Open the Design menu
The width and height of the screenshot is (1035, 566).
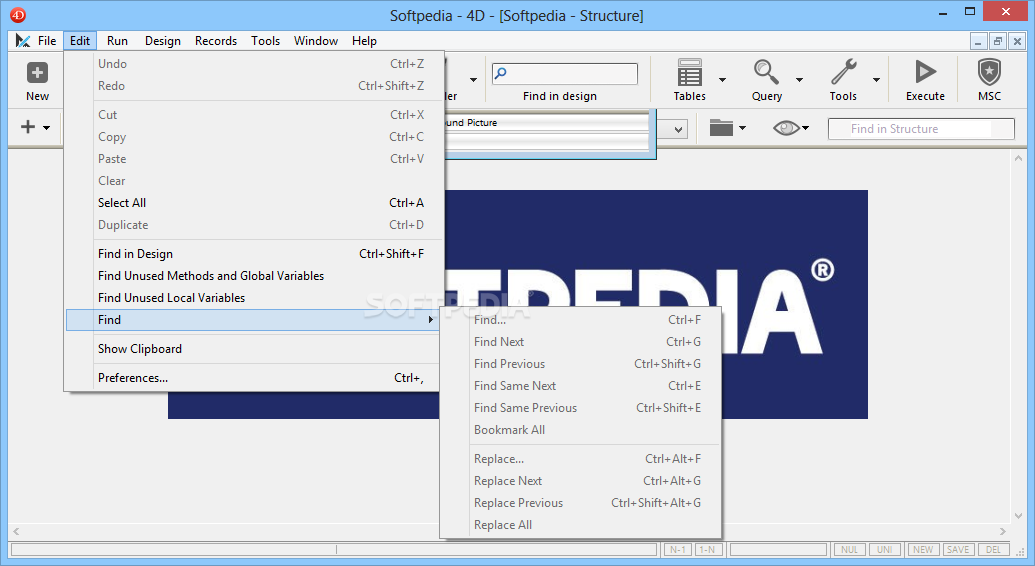tap(163, 41)
